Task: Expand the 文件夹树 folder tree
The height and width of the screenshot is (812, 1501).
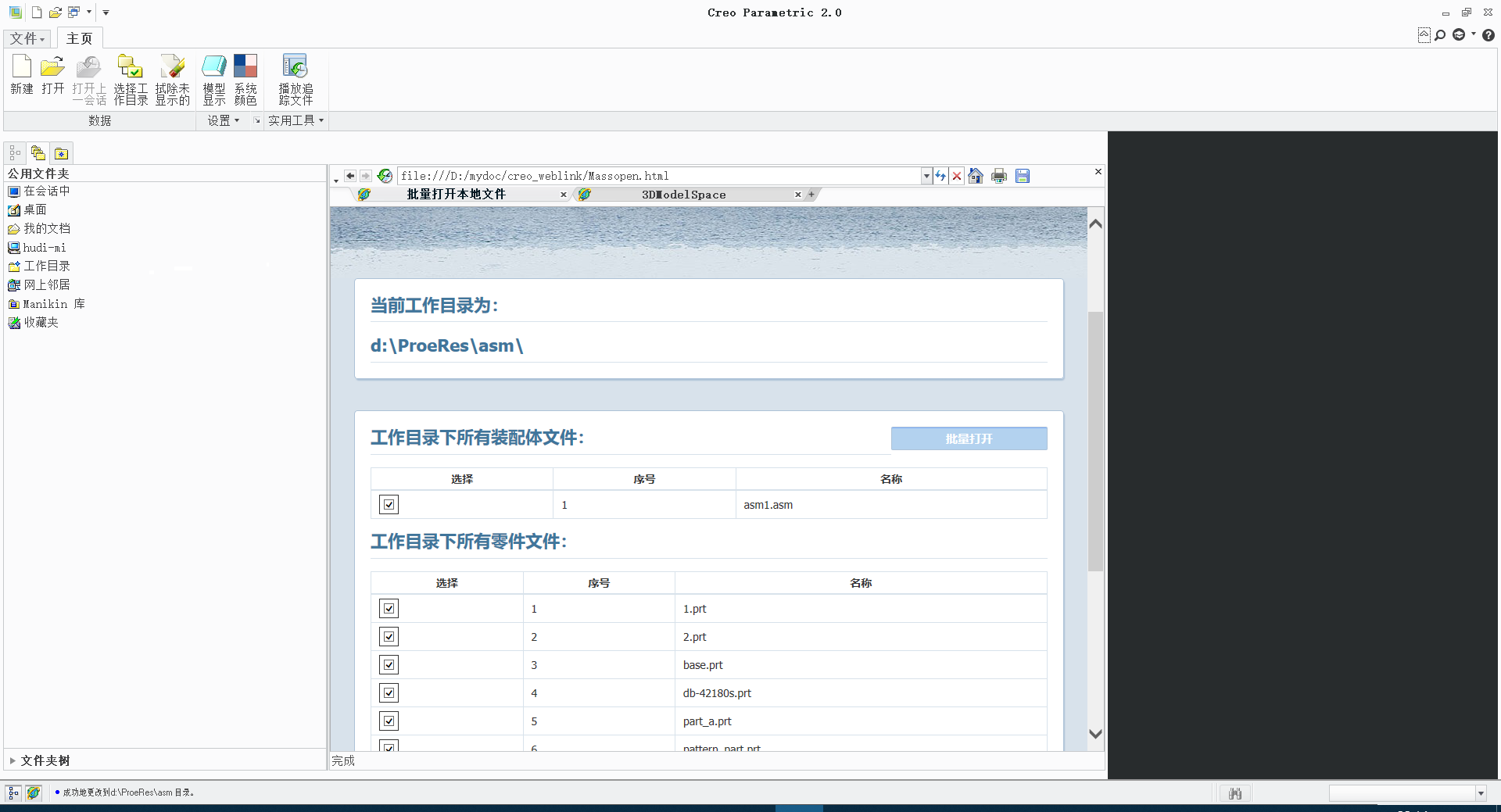Action: (x=13, y=760)
